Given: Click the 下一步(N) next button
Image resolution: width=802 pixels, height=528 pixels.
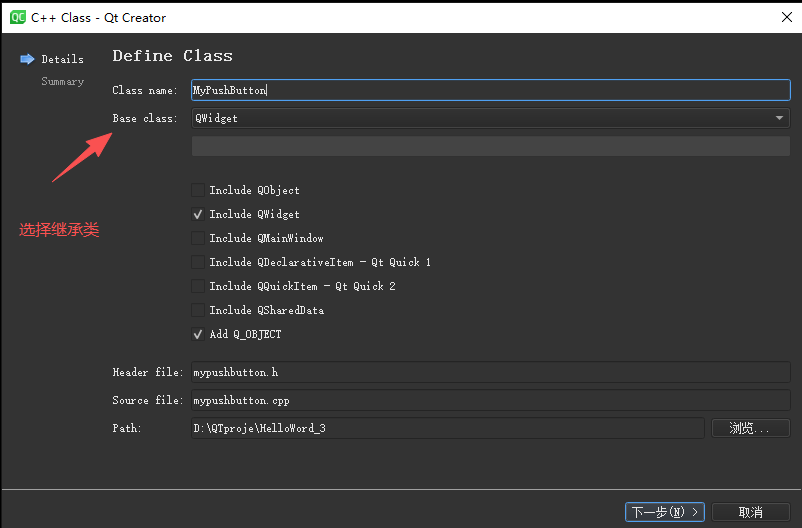Looking at the screenshot, I should pos(664,512).
